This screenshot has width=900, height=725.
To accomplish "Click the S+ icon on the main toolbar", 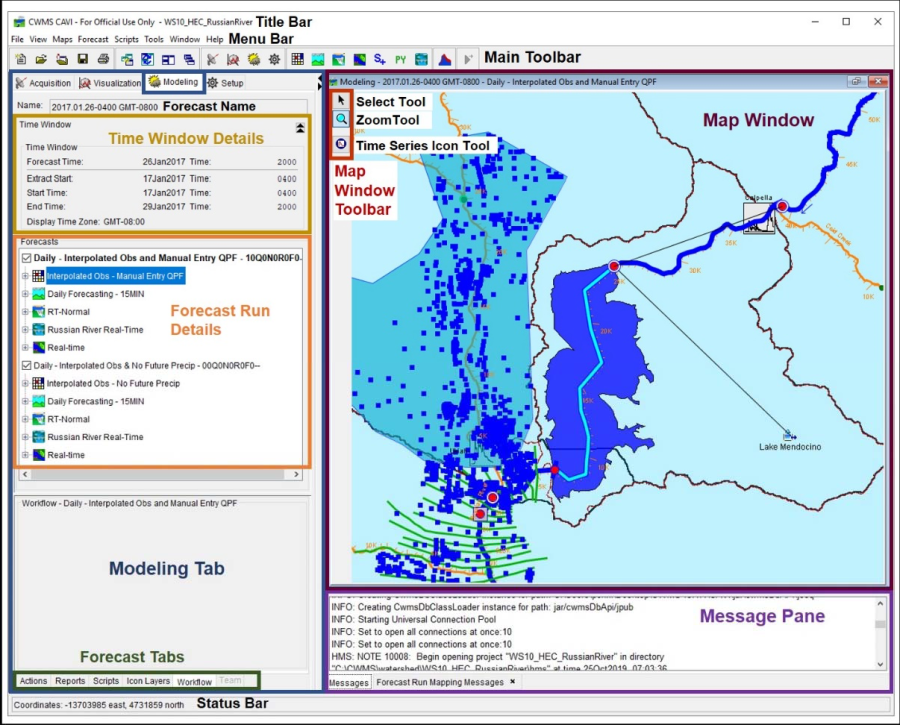I will click(x=381, y=57).
